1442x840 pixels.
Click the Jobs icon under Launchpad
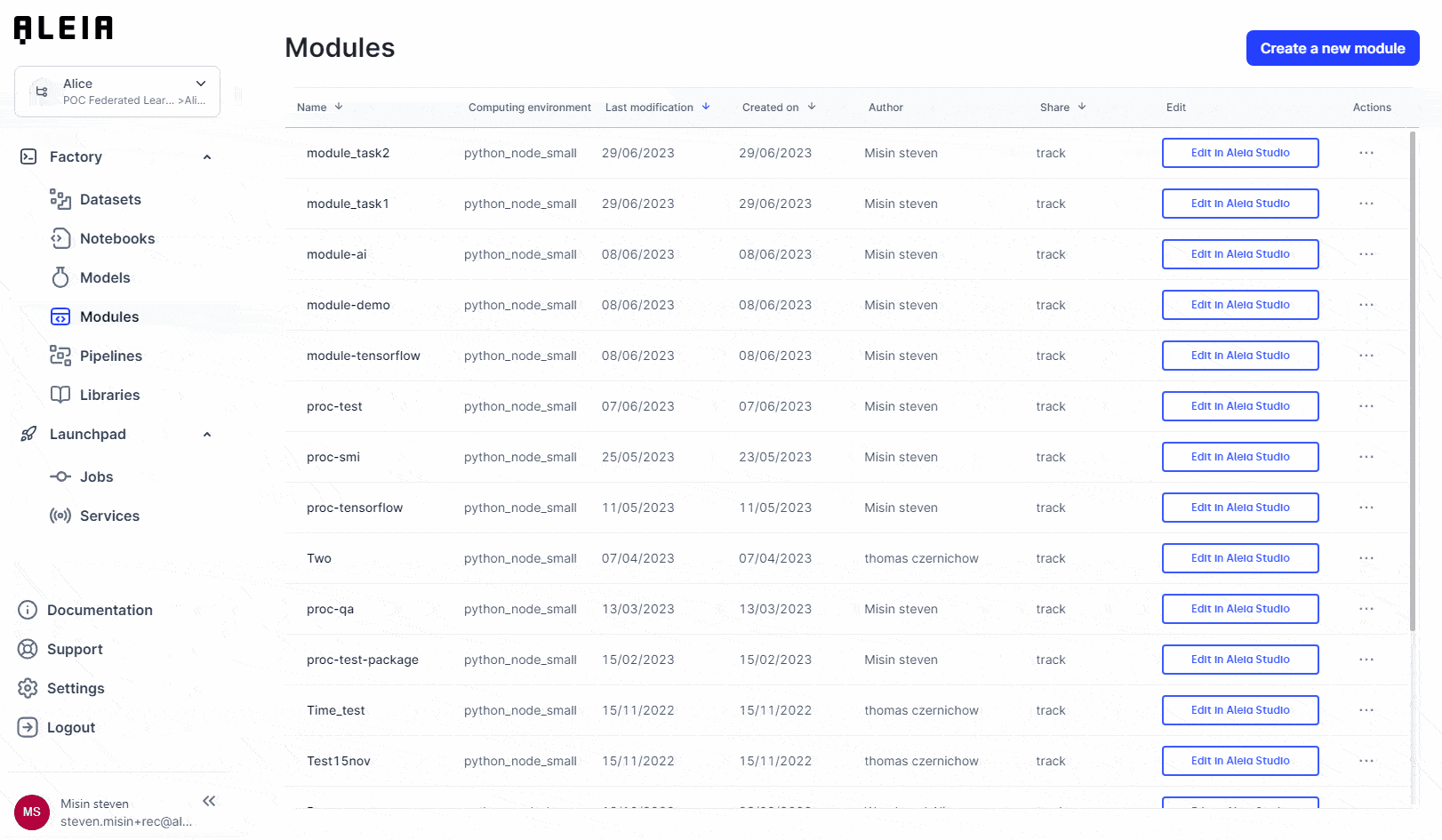[x=60, y=476]
